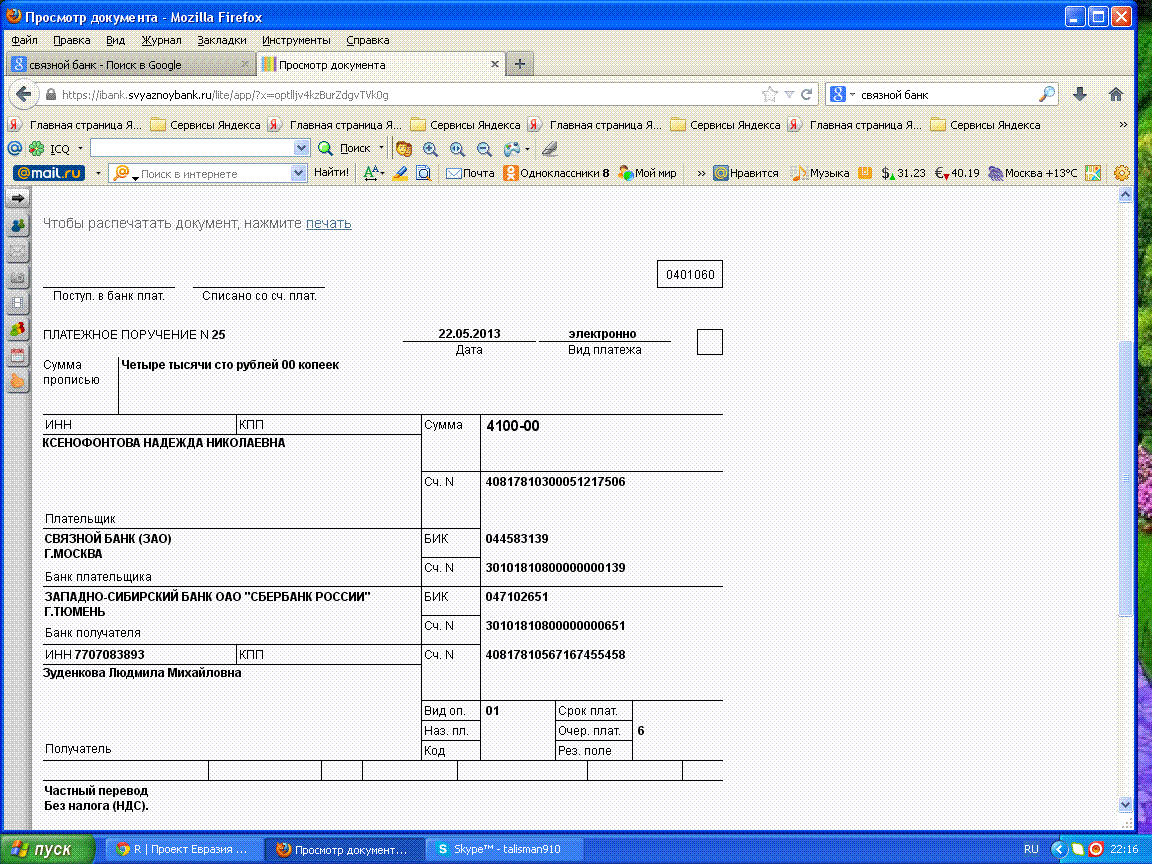Open the ICQ label dropdown arrow
Screen dimensions: 1152x864
[x=80, y=148]
